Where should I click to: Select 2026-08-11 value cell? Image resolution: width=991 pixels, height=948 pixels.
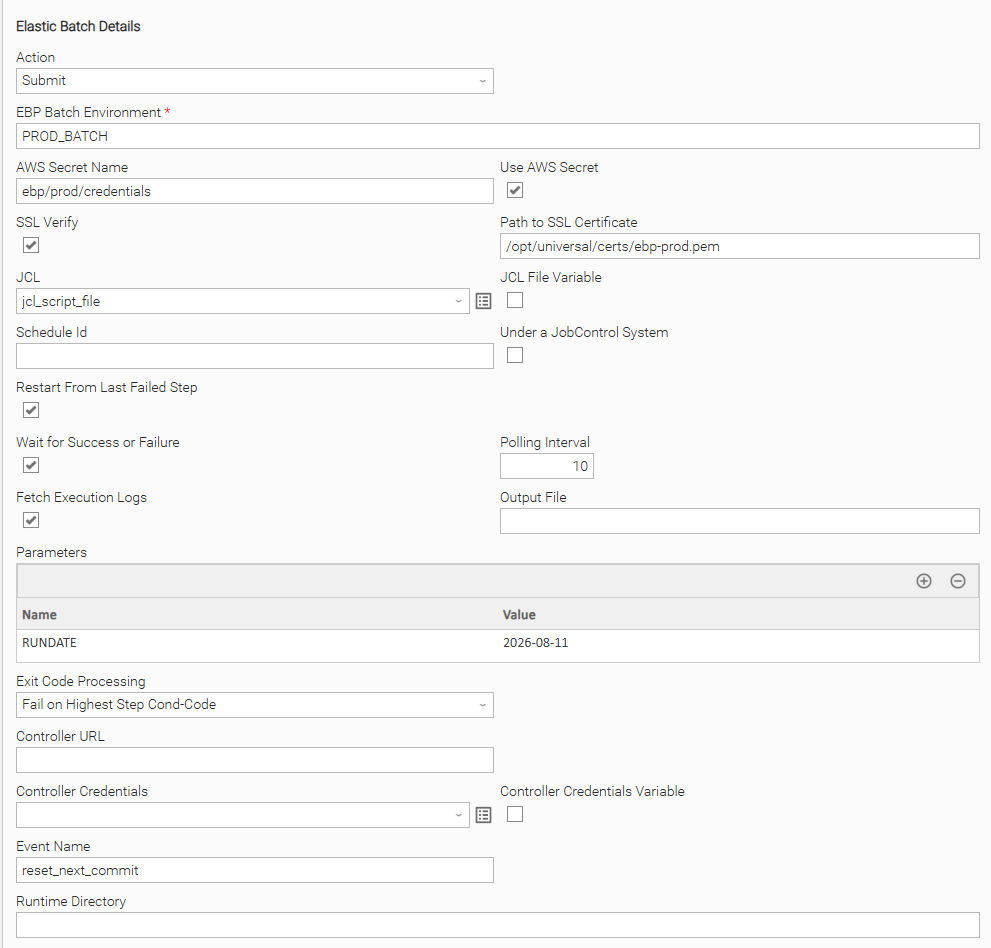[739, 643]
